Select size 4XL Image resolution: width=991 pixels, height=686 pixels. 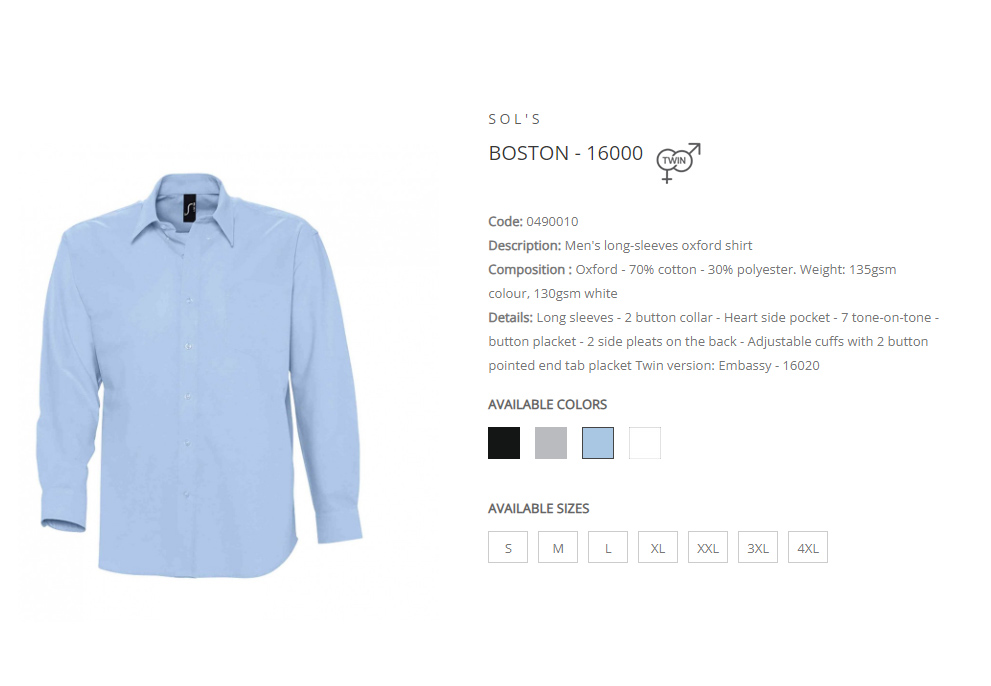click(x=808, y=548)
